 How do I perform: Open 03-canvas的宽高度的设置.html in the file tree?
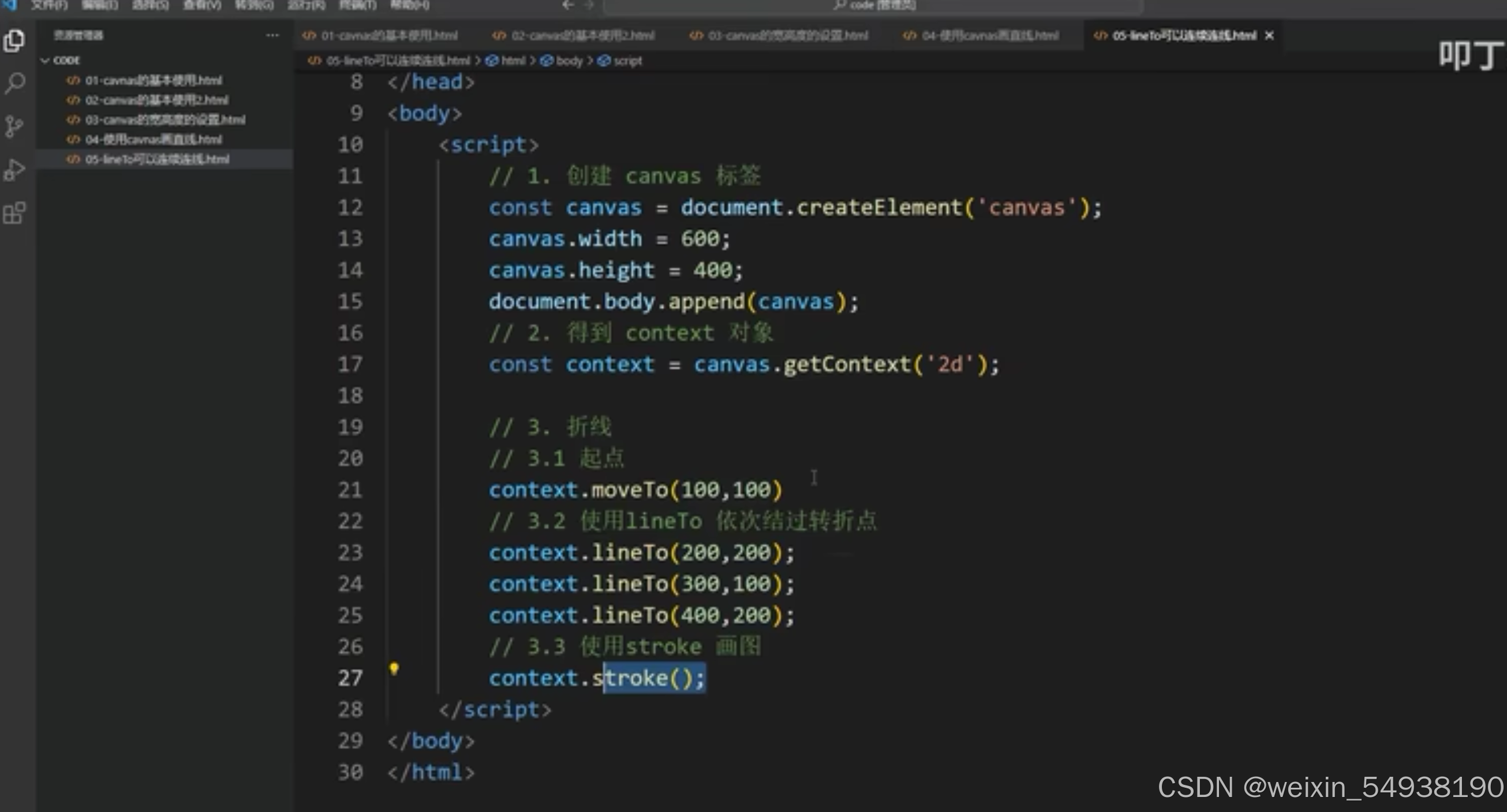pyautogui.click(x=165, y=120)
